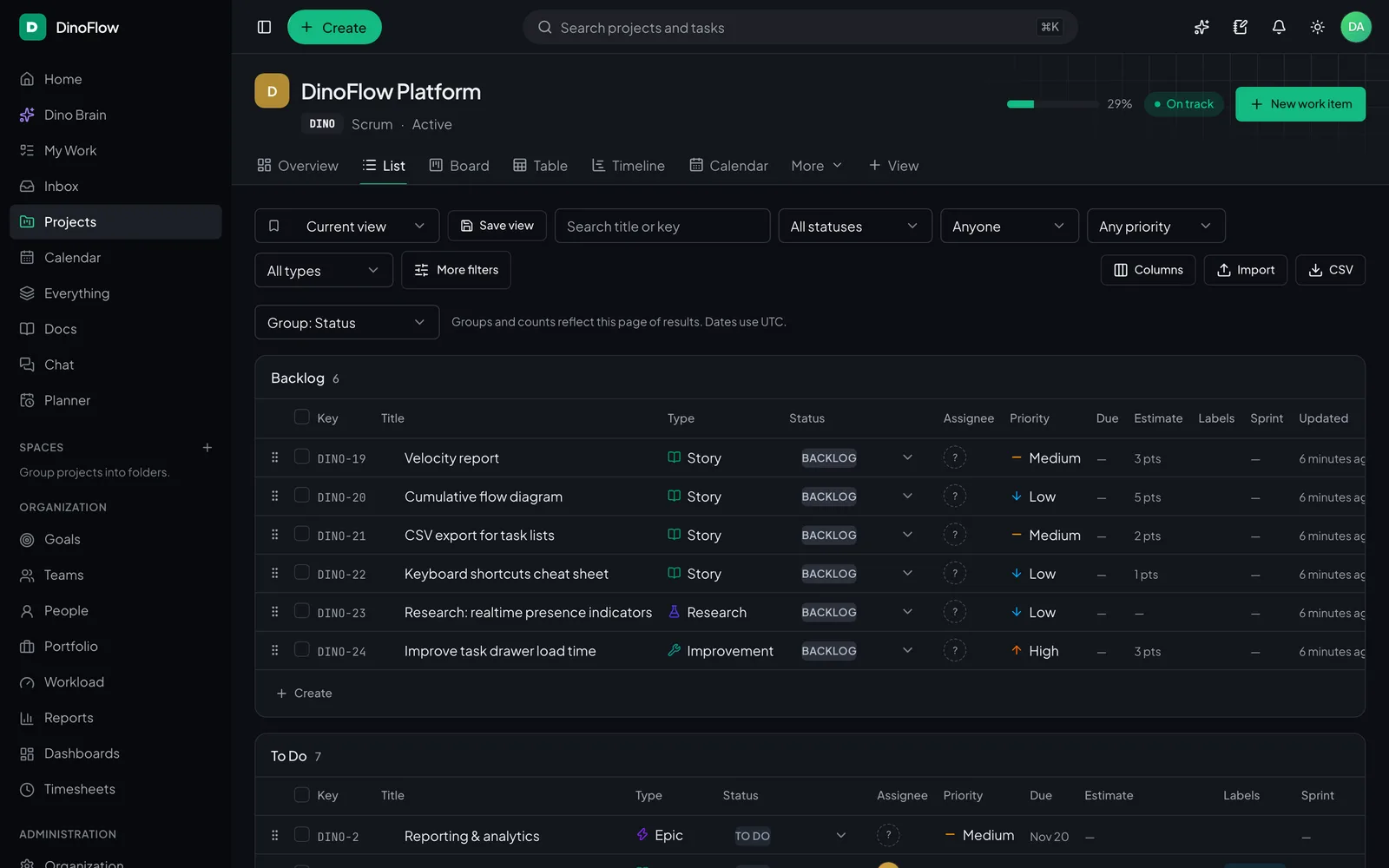Open the AI sparkle icon in top bar

pyautogui.click(x=1201, y=27)
